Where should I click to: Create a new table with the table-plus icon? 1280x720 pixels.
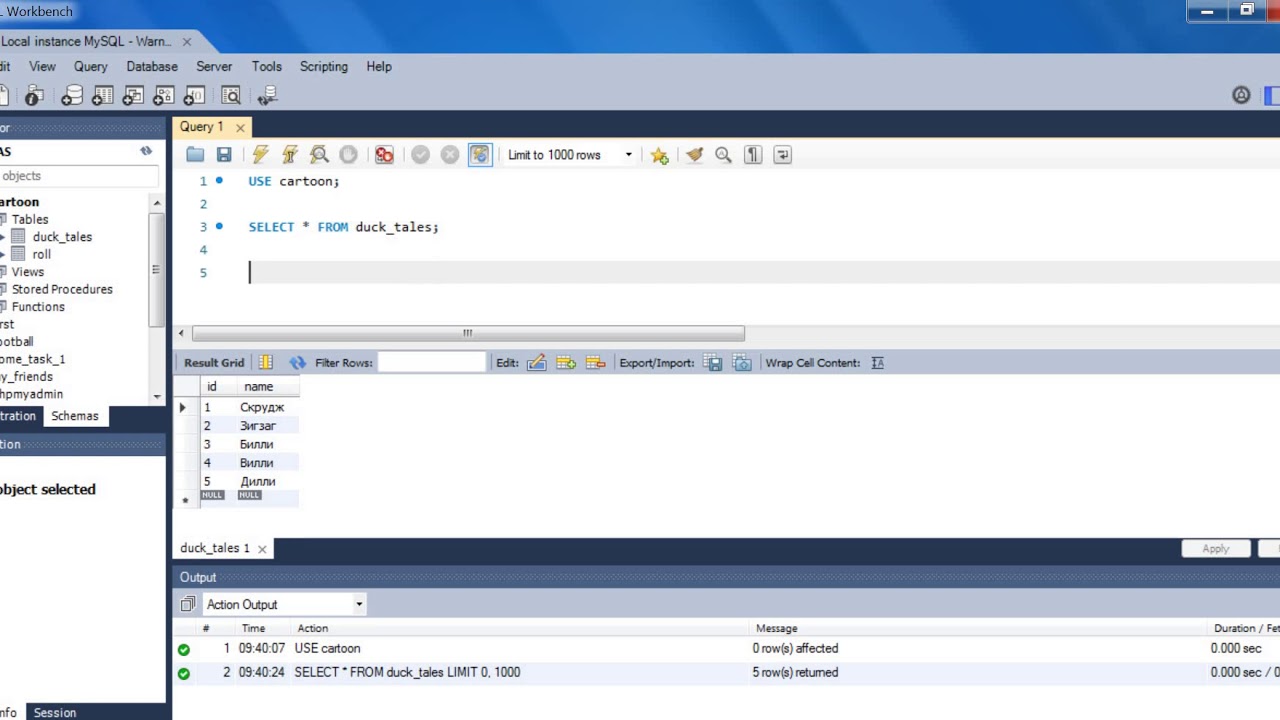coord(103,96)
